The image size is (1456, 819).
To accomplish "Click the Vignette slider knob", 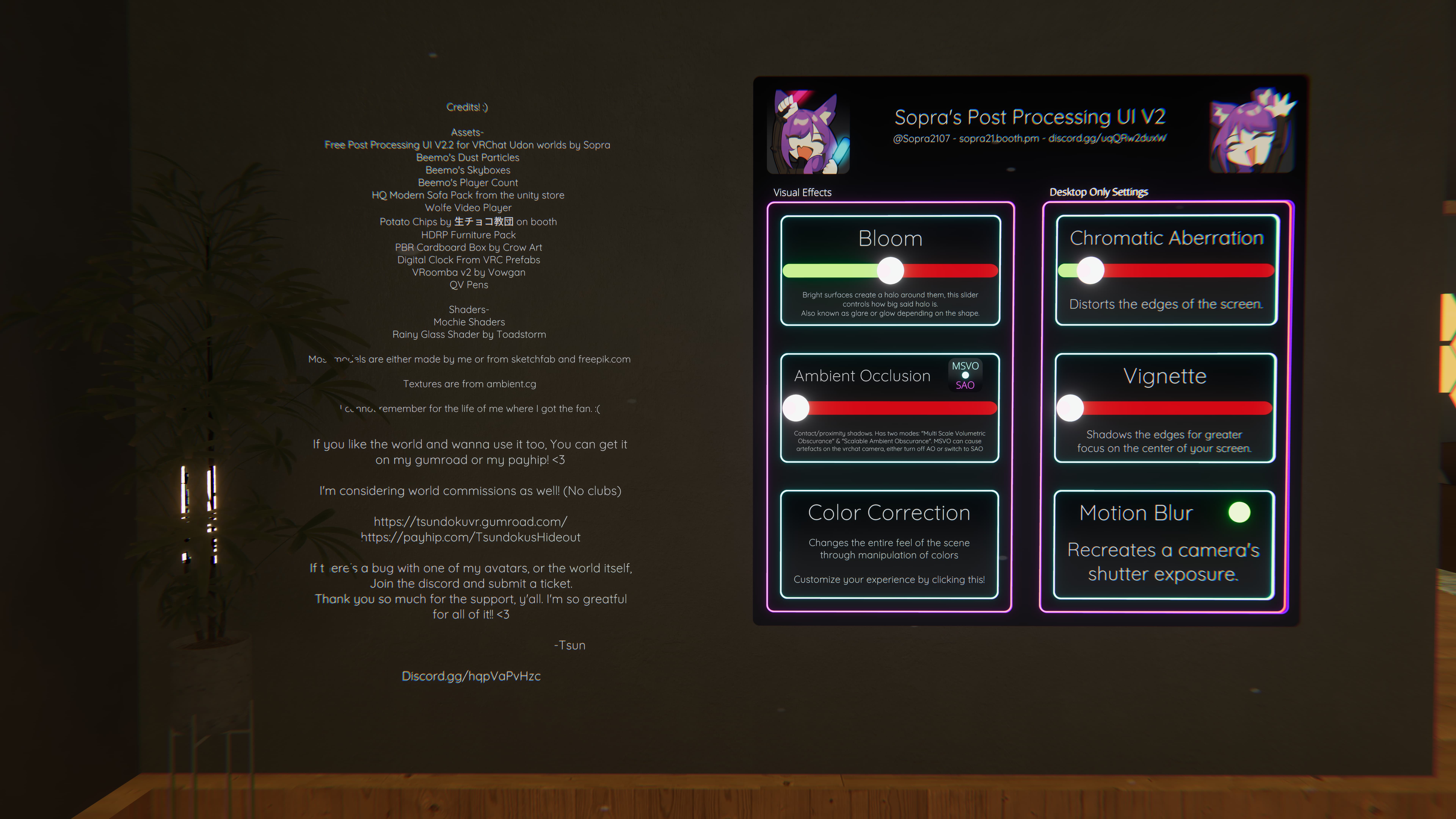I will click(1070, 408).
